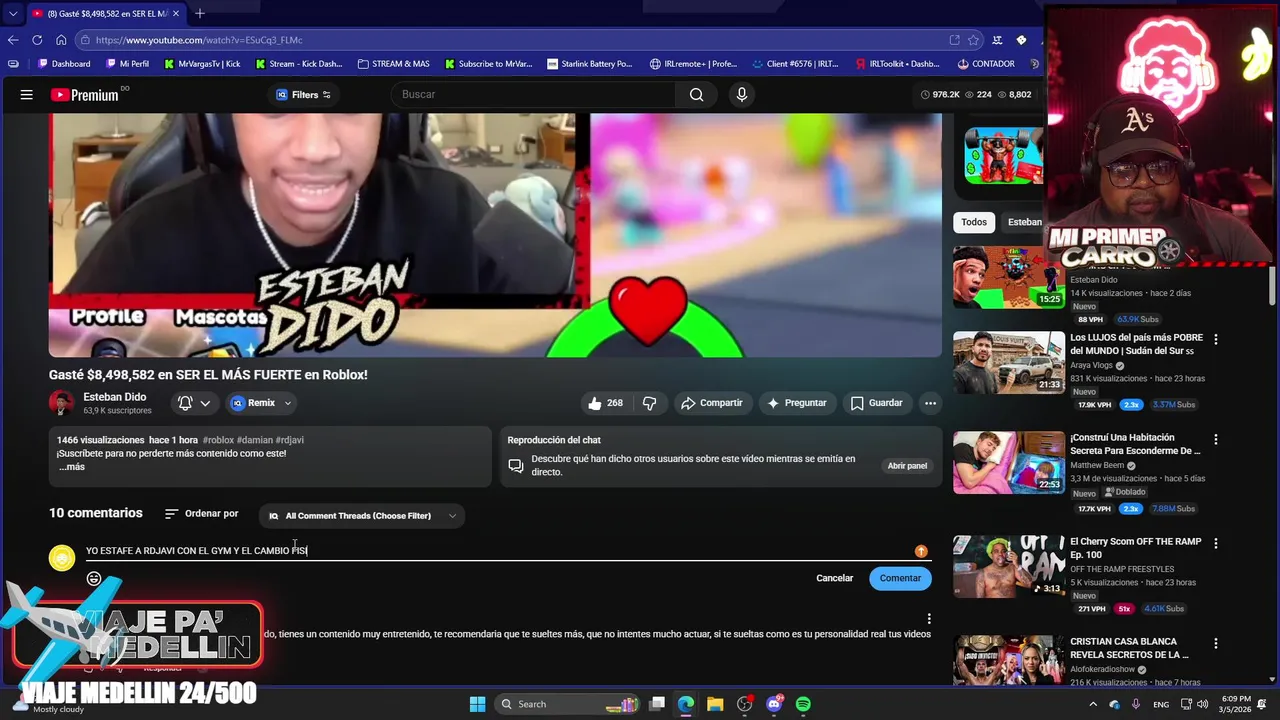The image size is (1280, 720).
Task: Open Spotify from the taskbar
Action: tap(803, 704)
